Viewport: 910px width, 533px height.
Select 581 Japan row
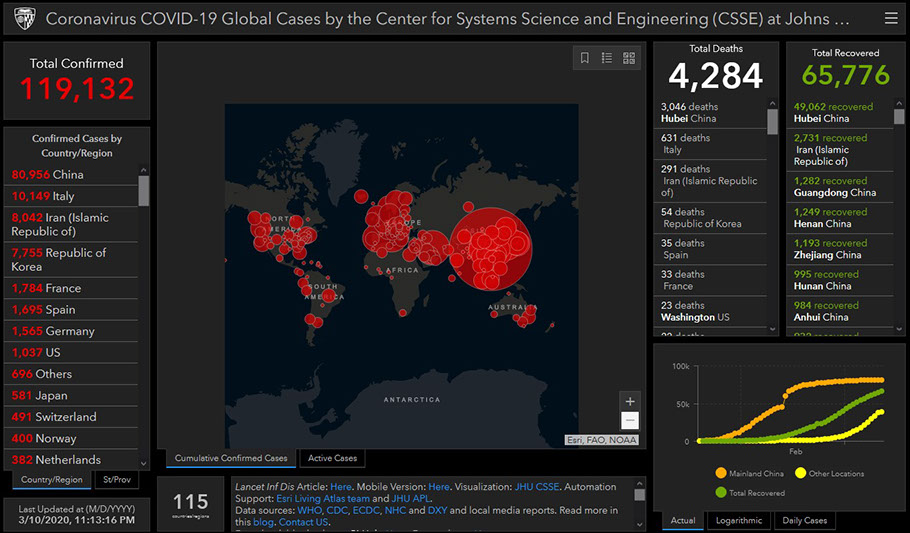(x=71, y=395)
